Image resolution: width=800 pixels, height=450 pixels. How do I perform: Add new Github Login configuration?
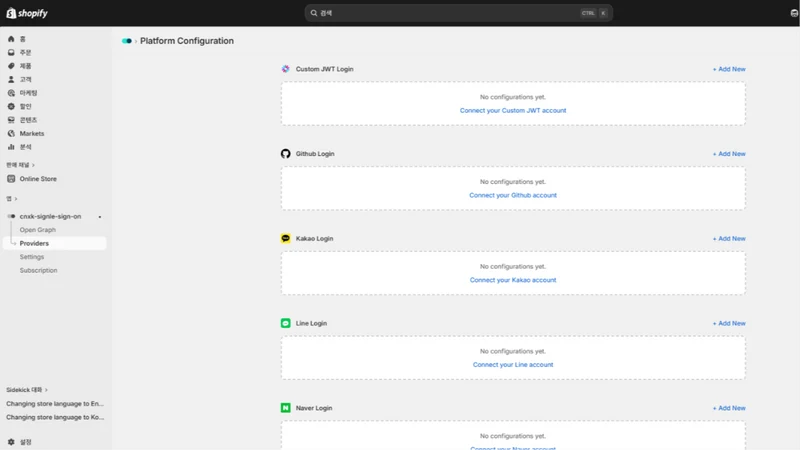729,154
